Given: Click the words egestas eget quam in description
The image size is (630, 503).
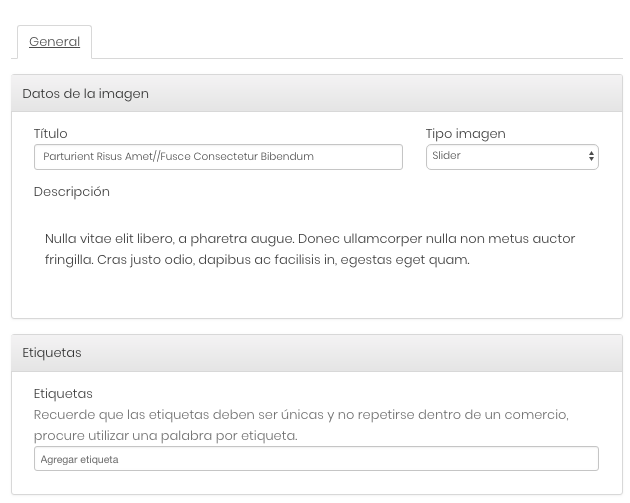Looking at the screenshot, I should point(405,260).
